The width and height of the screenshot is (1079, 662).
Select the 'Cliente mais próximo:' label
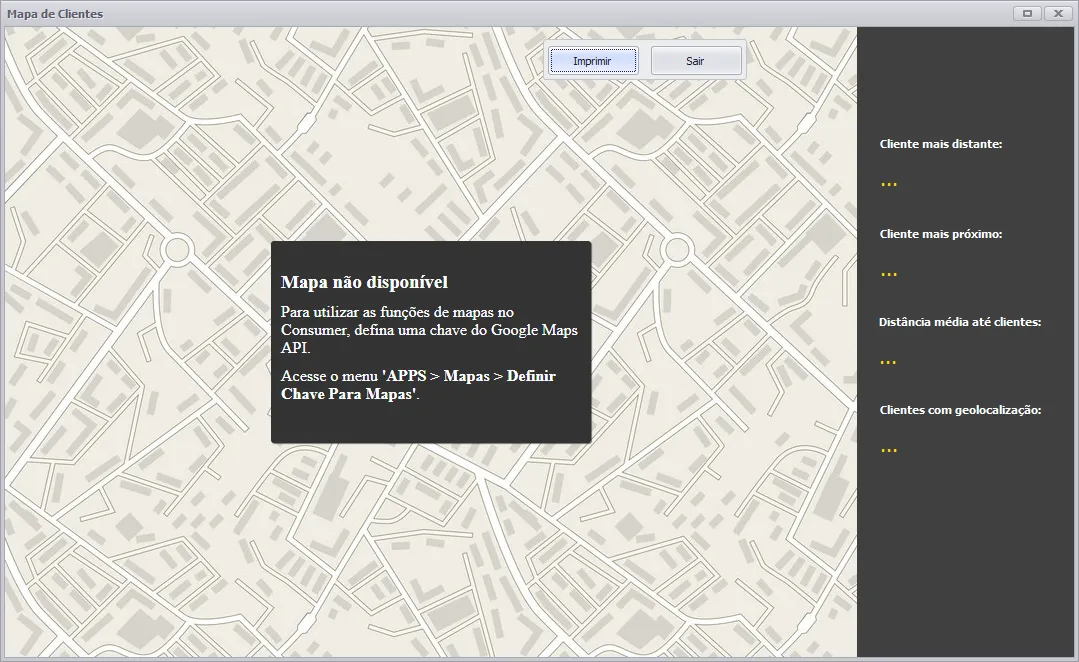tap(940, 234)
